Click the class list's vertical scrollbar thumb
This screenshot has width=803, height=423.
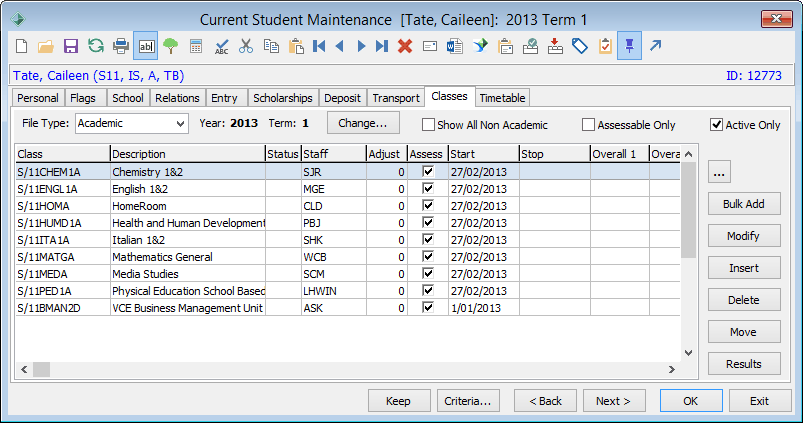[689, 210]
